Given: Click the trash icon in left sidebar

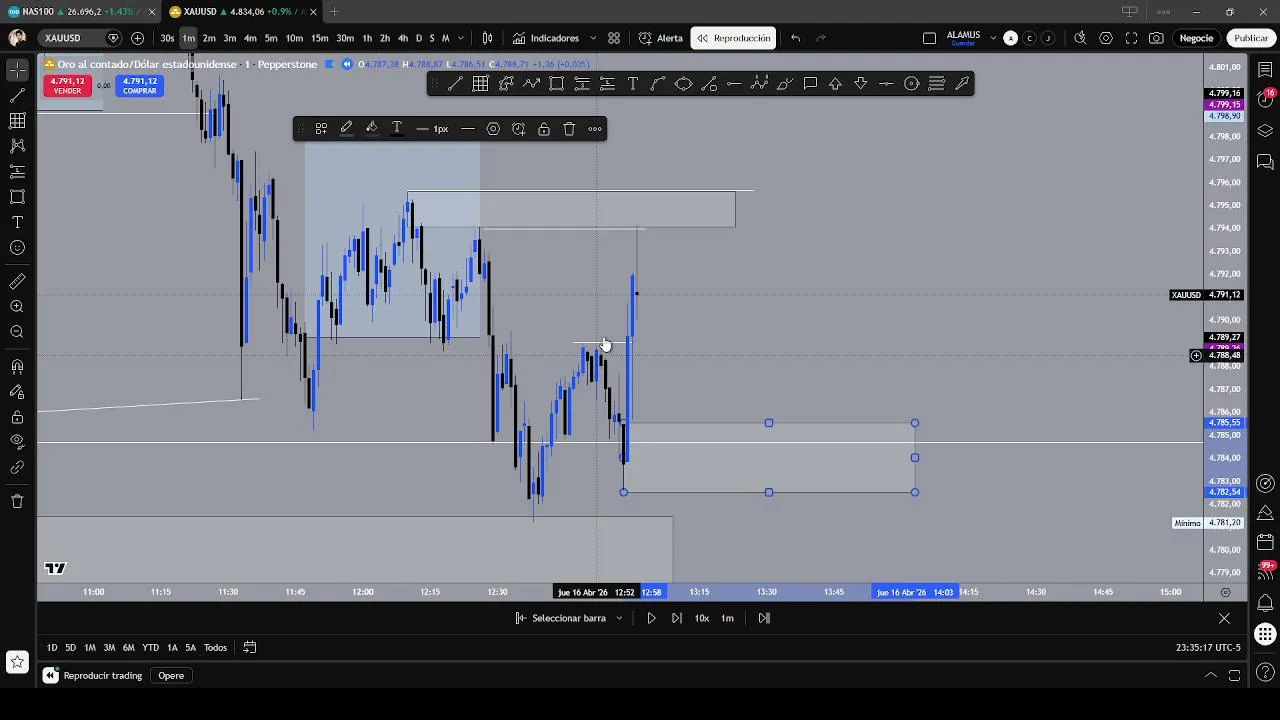Looking at the screenshot, I should click(17, 501).
